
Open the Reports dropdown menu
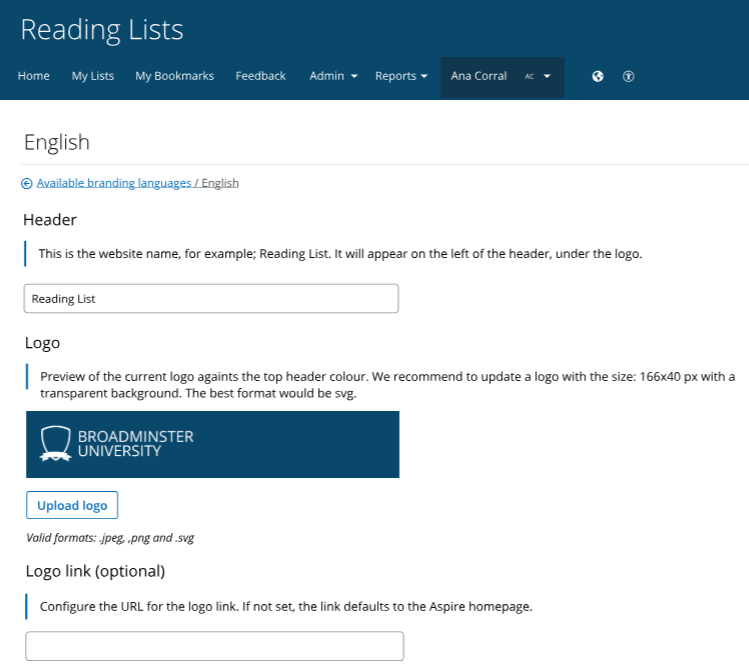(401, 76)
